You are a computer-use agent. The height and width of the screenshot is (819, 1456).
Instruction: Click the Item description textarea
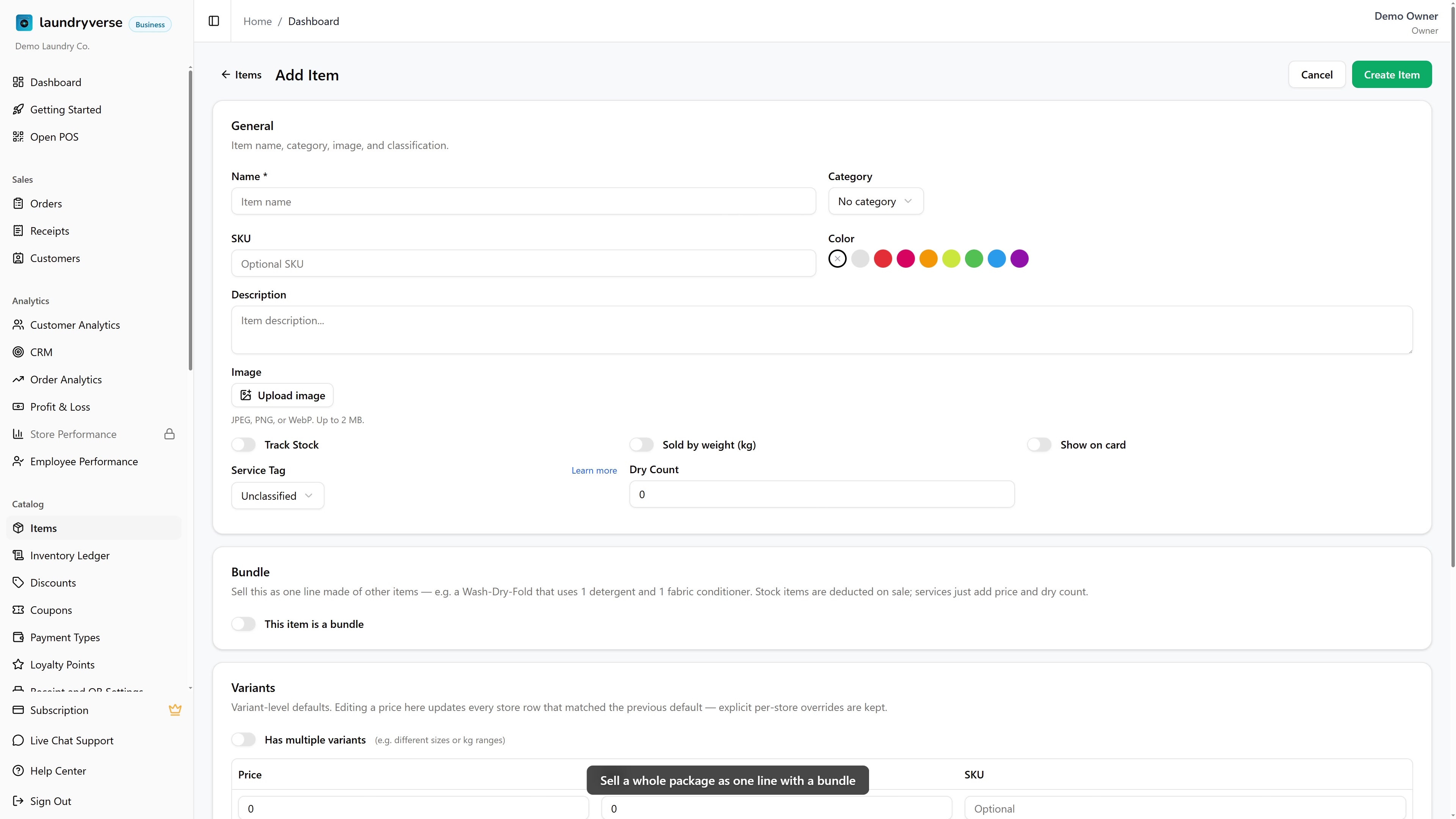(822, 330)
